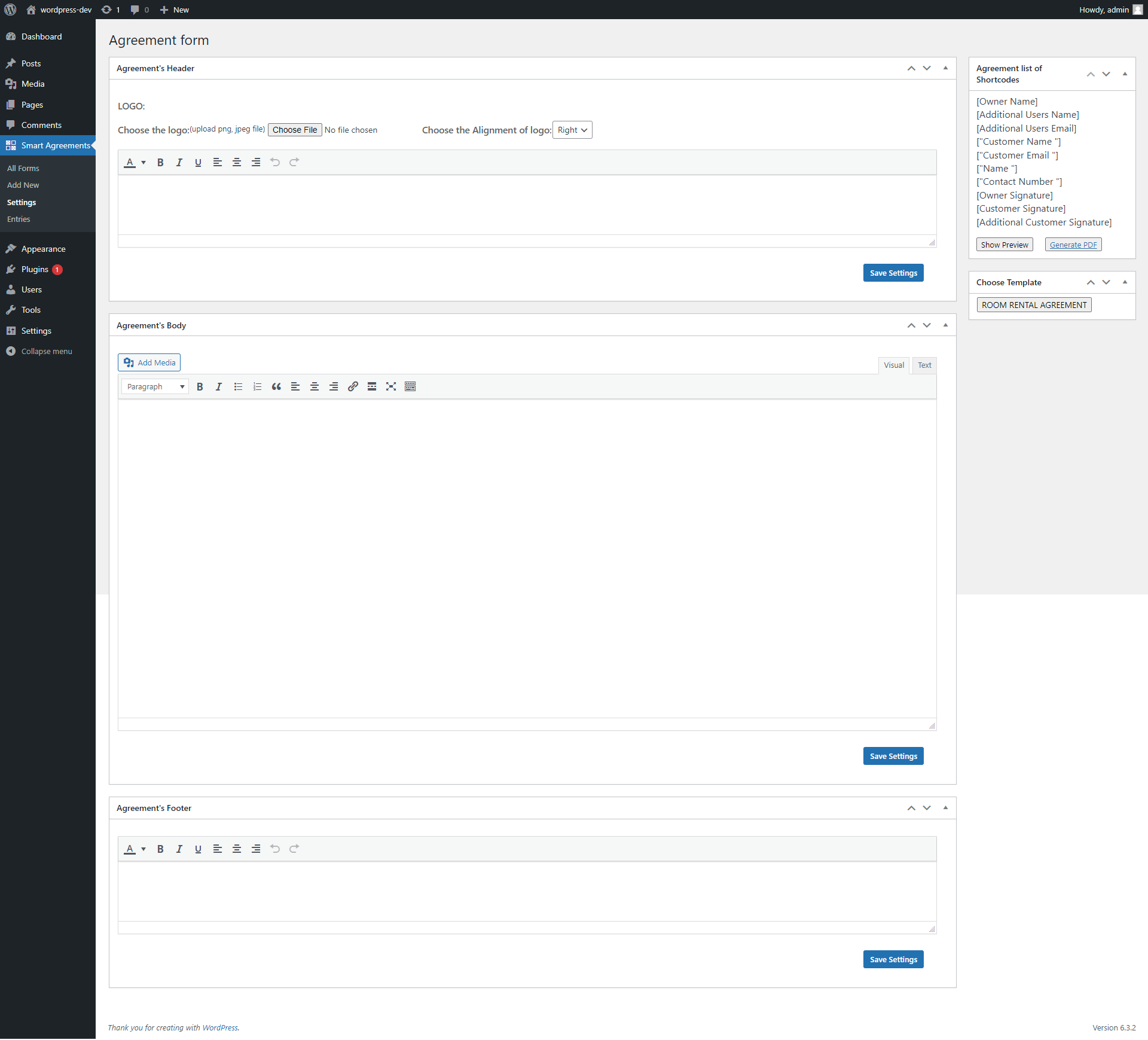Move the Agreement's Footer panel up
Image resolution: width=1148 pixels, height=1040 pixels.
[x=911, y=808]
